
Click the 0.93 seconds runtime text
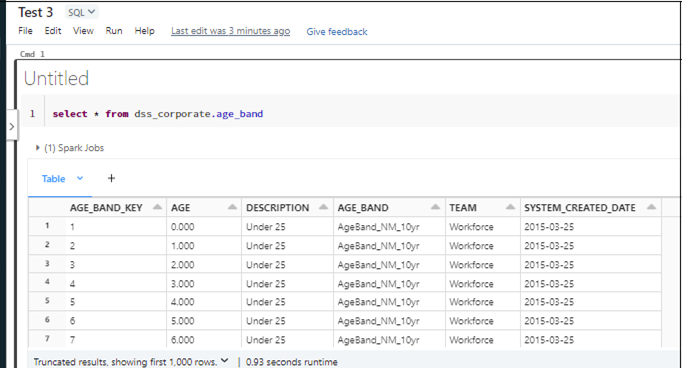point(291,362)
